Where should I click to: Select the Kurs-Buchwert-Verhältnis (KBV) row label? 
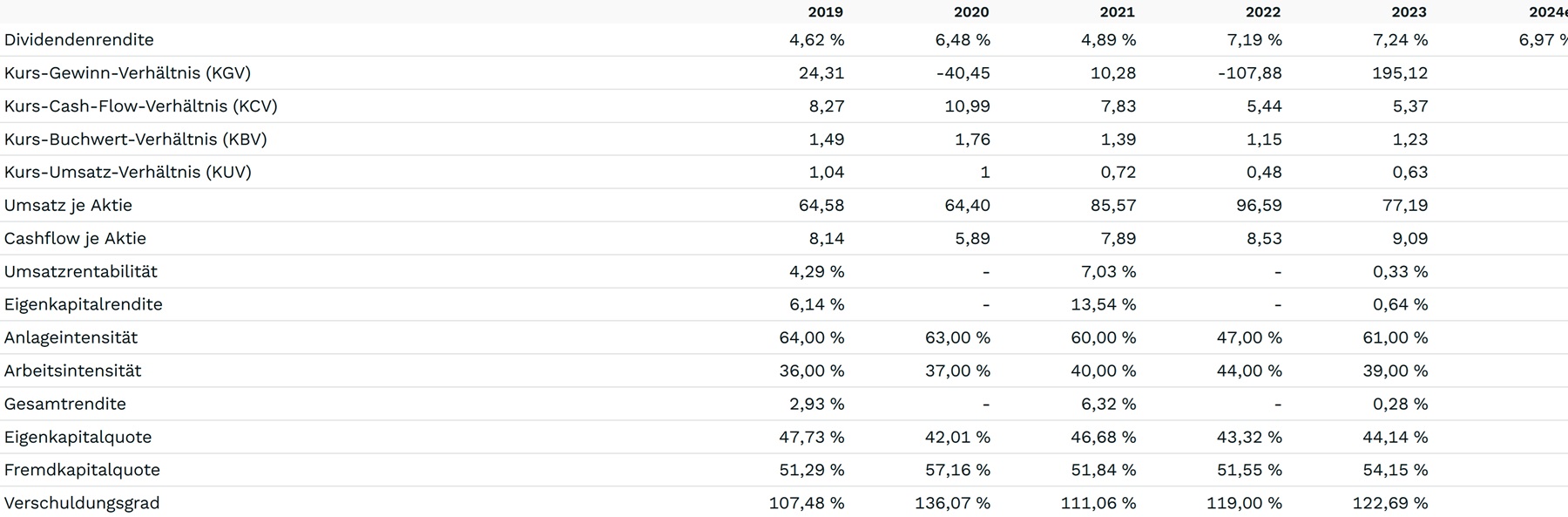136,139
